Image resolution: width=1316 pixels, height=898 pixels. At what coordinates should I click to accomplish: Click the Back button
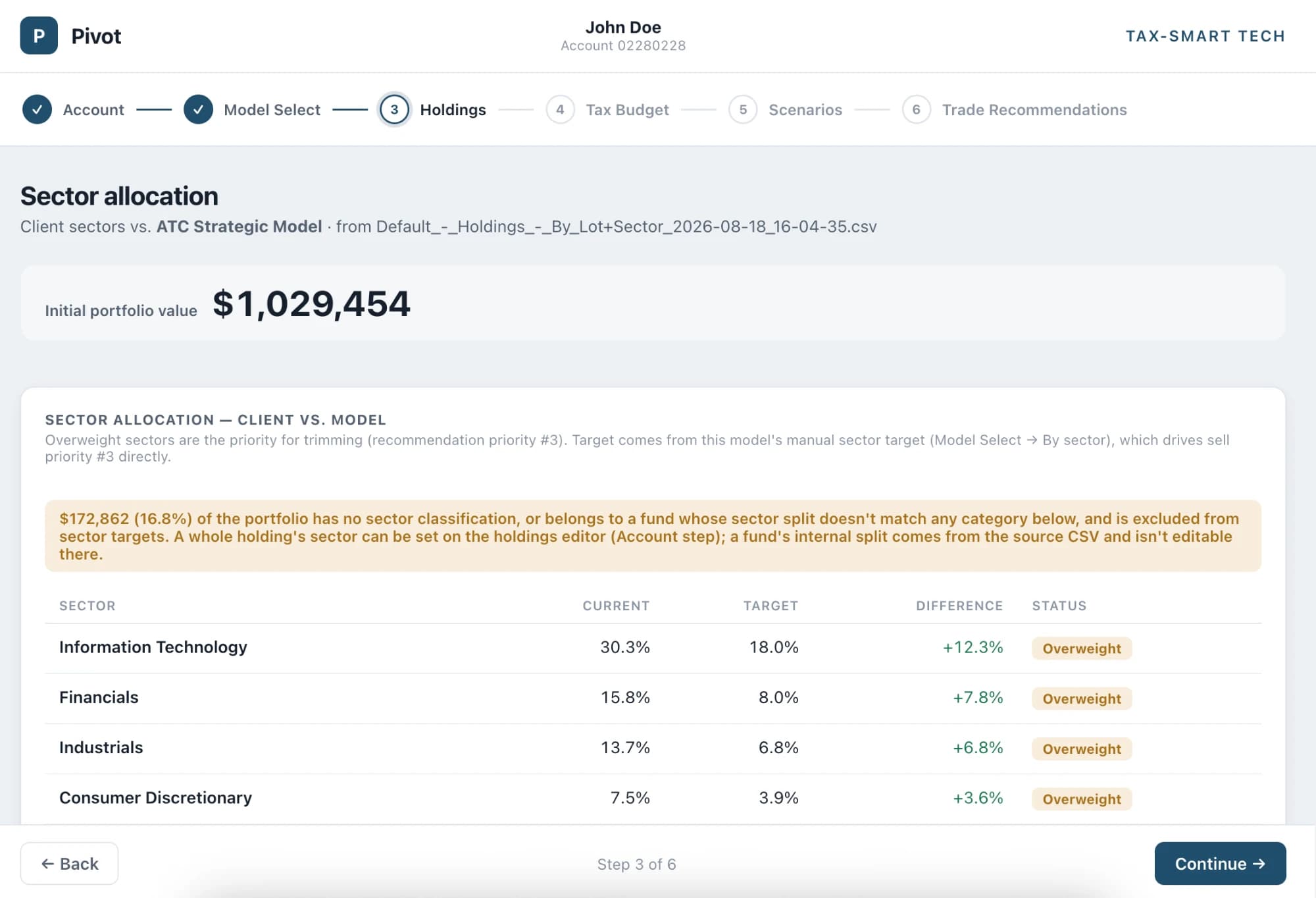tap(69, 863)
